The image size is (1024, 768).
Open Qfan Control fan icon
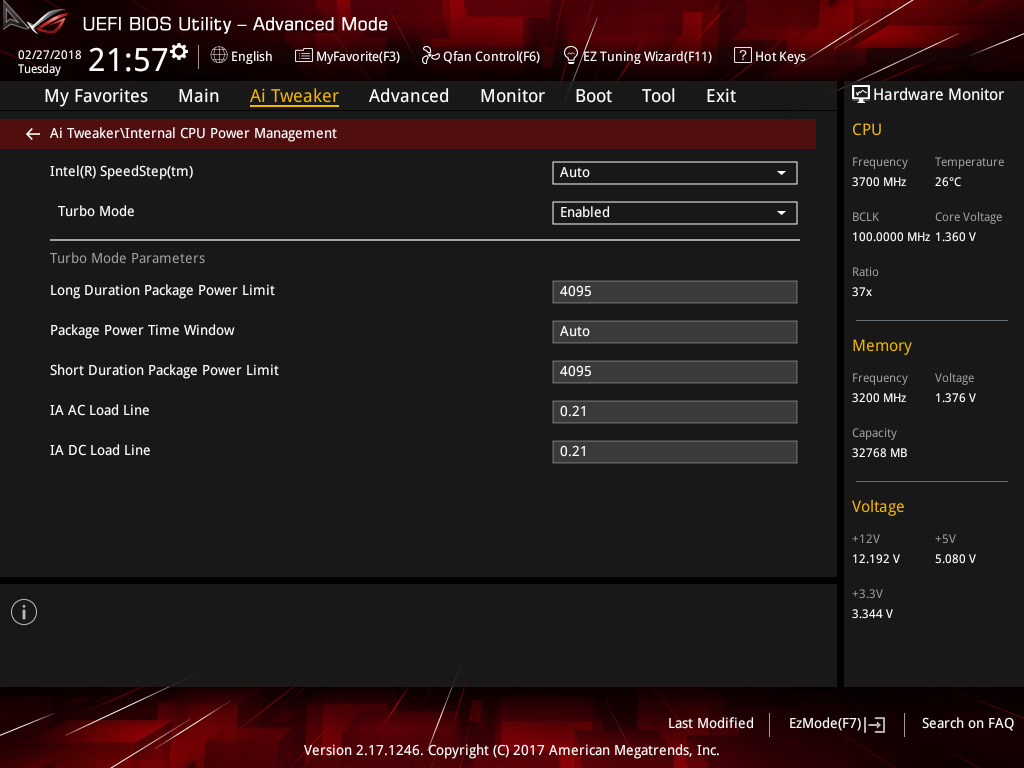tap(430, 56)
